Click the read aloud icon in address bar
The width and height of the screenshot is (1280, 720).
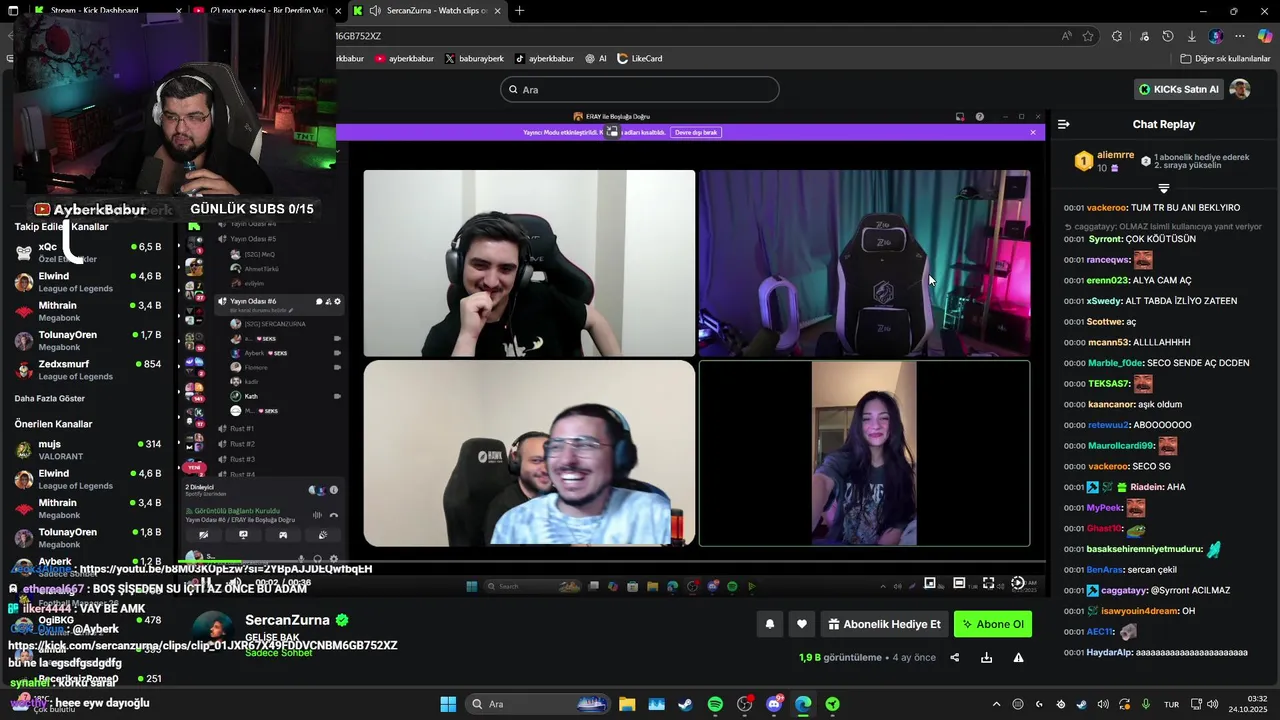pos(1067,36)
